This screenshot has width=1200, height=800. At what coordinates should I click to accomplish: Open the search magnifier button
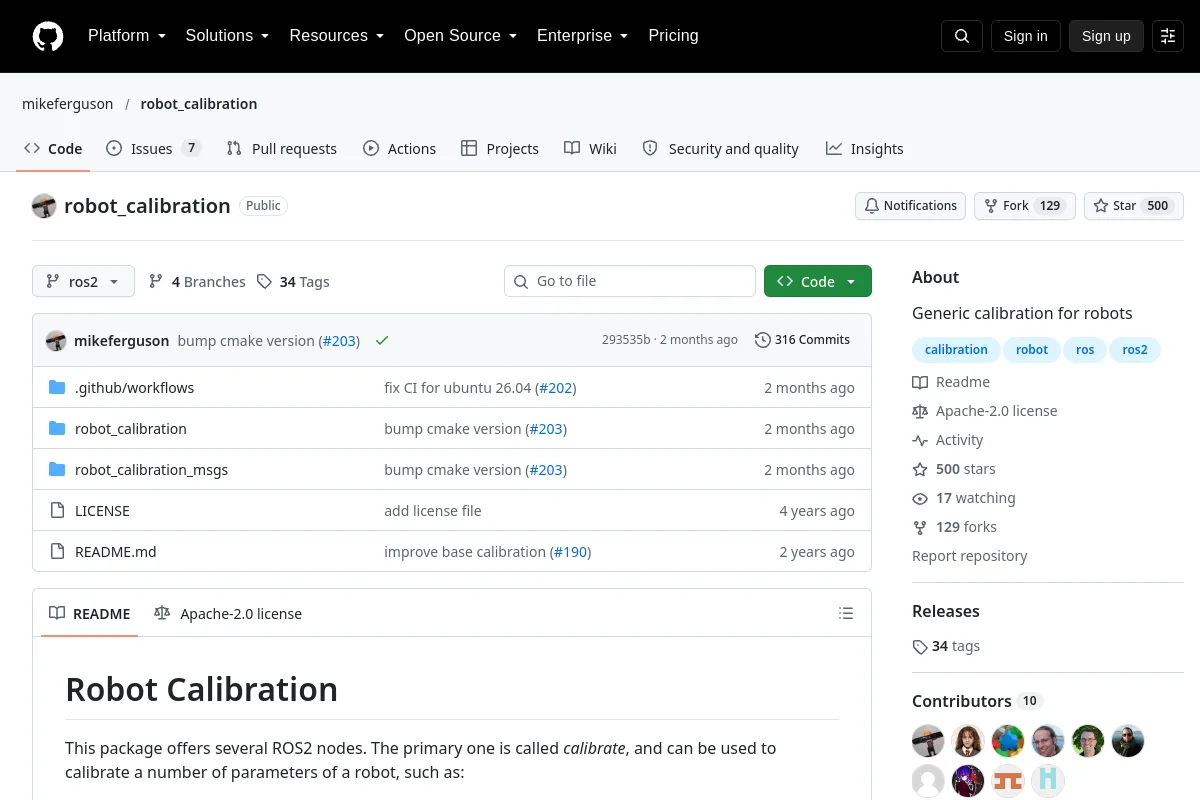(962, 36)
